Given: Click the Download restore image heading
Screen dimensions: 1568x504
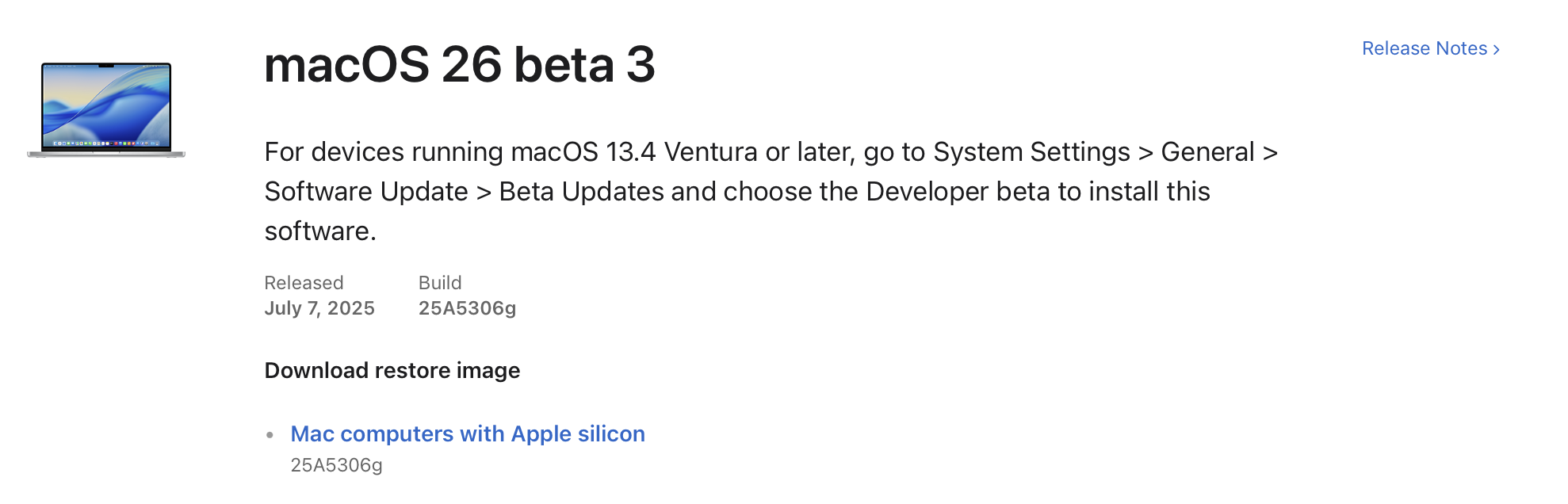Looking at the screenshot, I should pyautogui.click(x=392, y=371).
